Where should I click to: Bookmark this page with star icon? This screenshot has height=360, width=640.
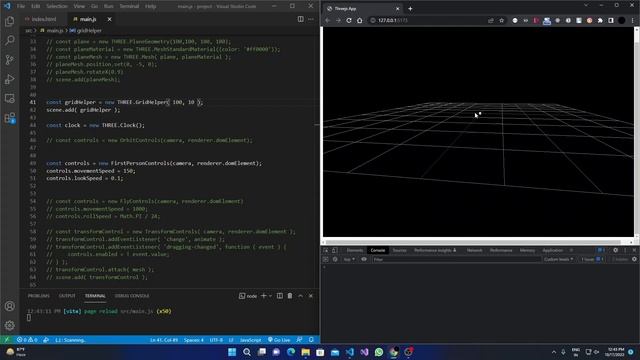[x=502, y=20]
